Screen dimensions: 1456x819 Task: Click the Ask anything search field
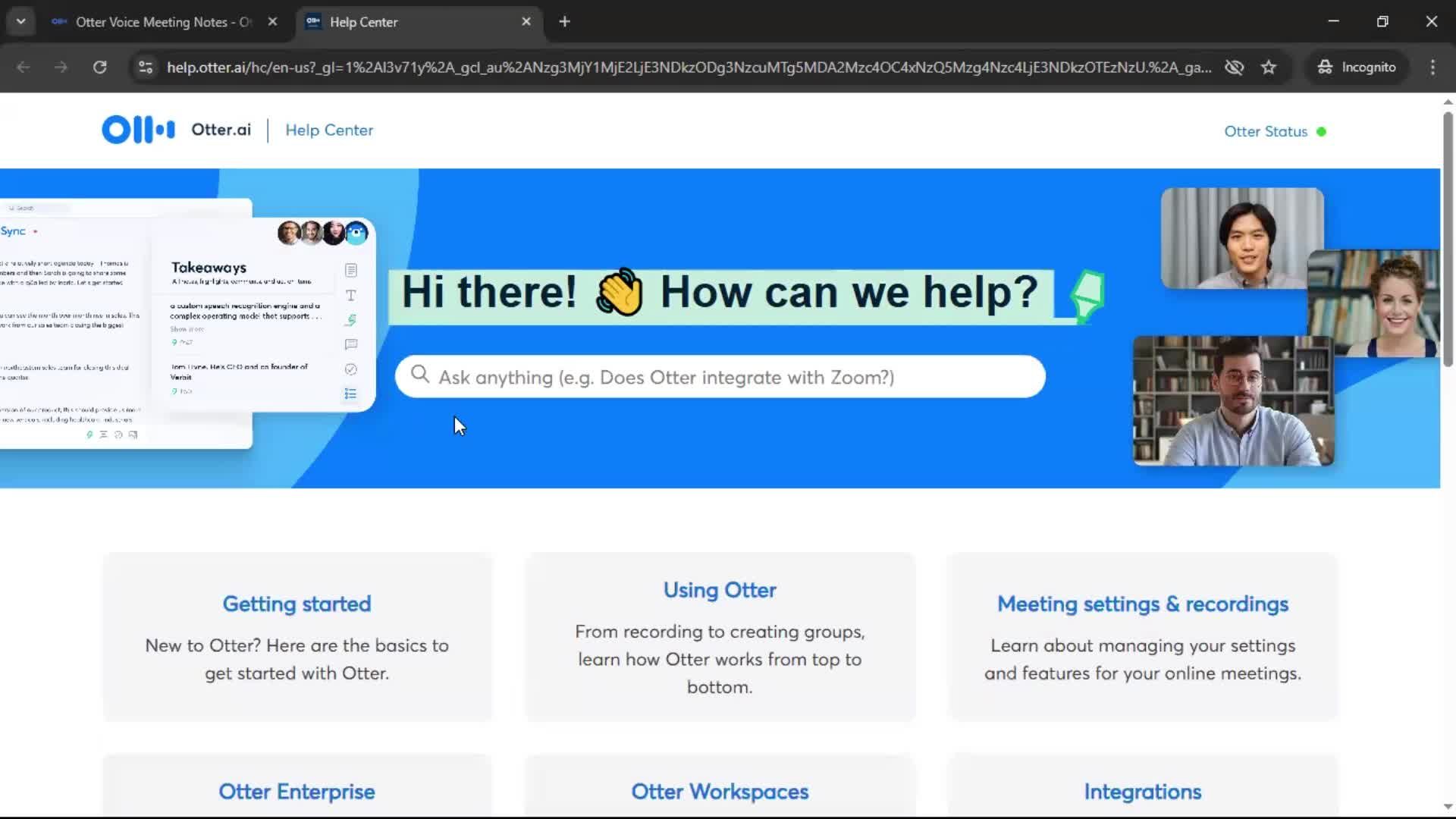[720, 377]
